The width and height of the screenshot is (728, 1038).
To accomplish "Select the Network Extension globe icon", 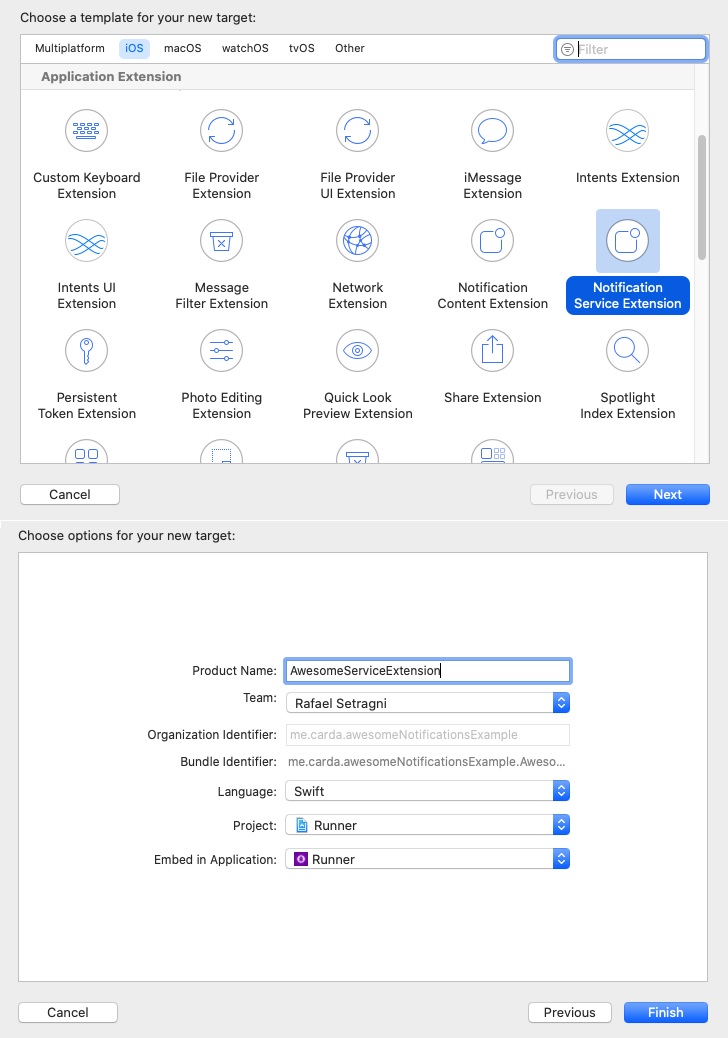I will point(357,240).
